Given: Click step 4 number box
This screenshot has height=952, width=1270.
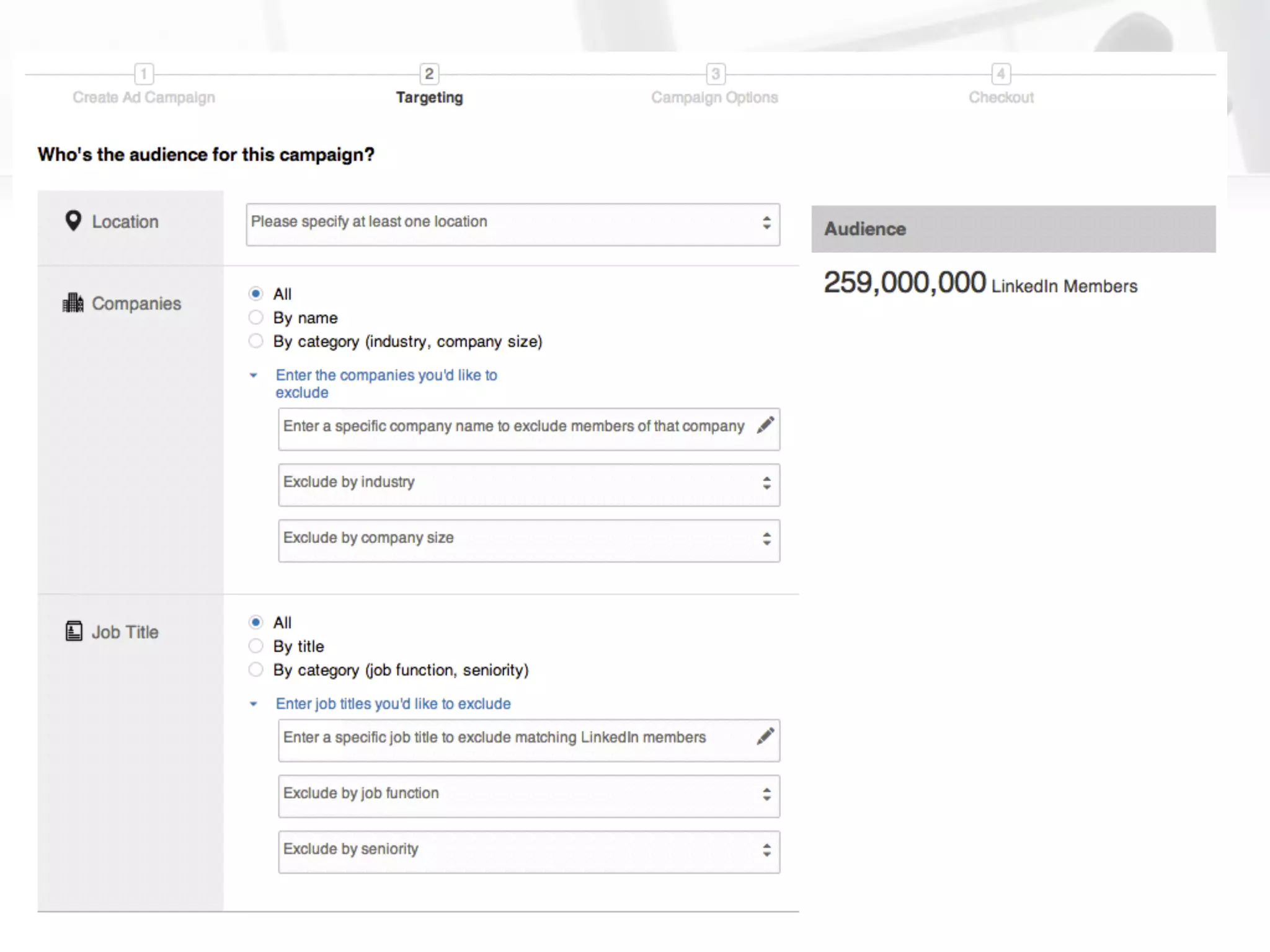Looking at the screenshot, I should 1001,74.
